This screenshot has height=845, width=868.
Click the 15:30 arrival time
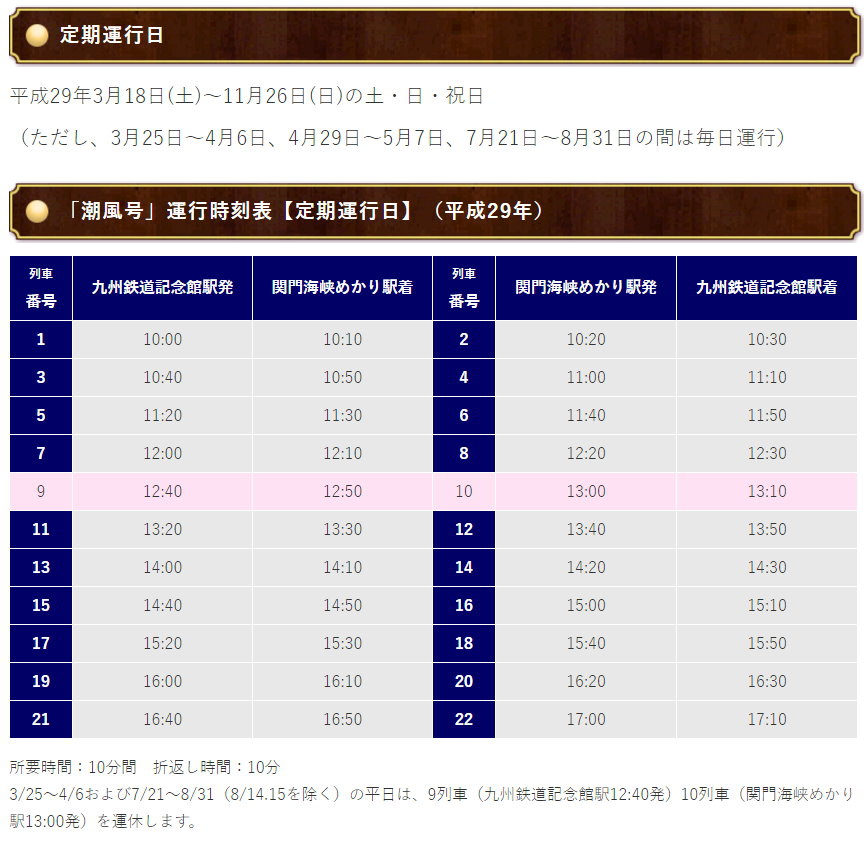coord(342,643)
